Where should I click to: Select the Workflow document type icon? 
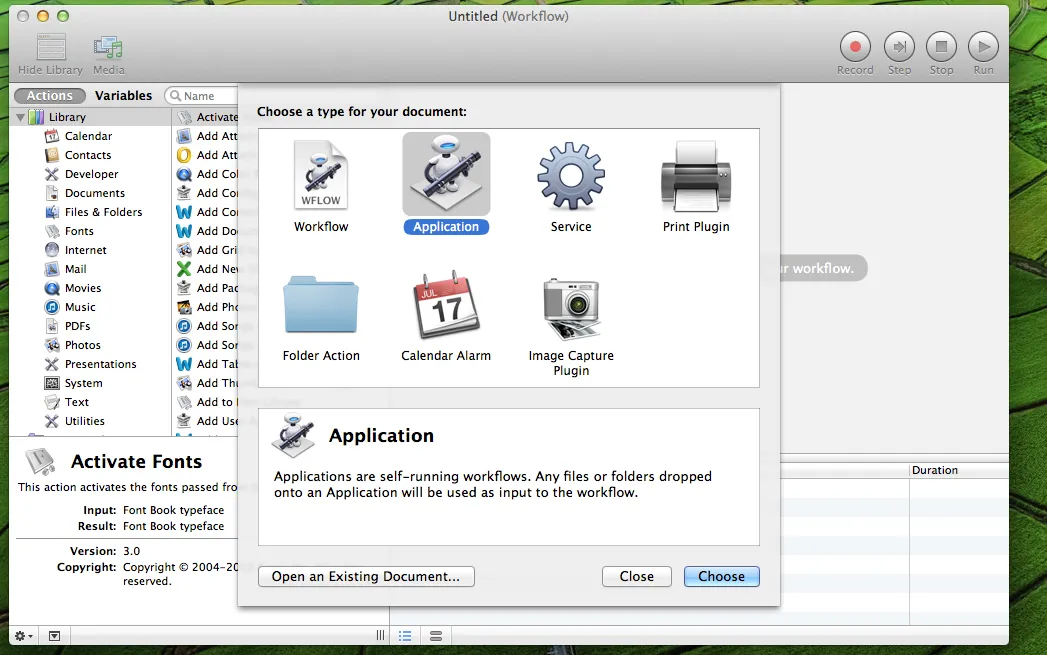tap(320, 174)
